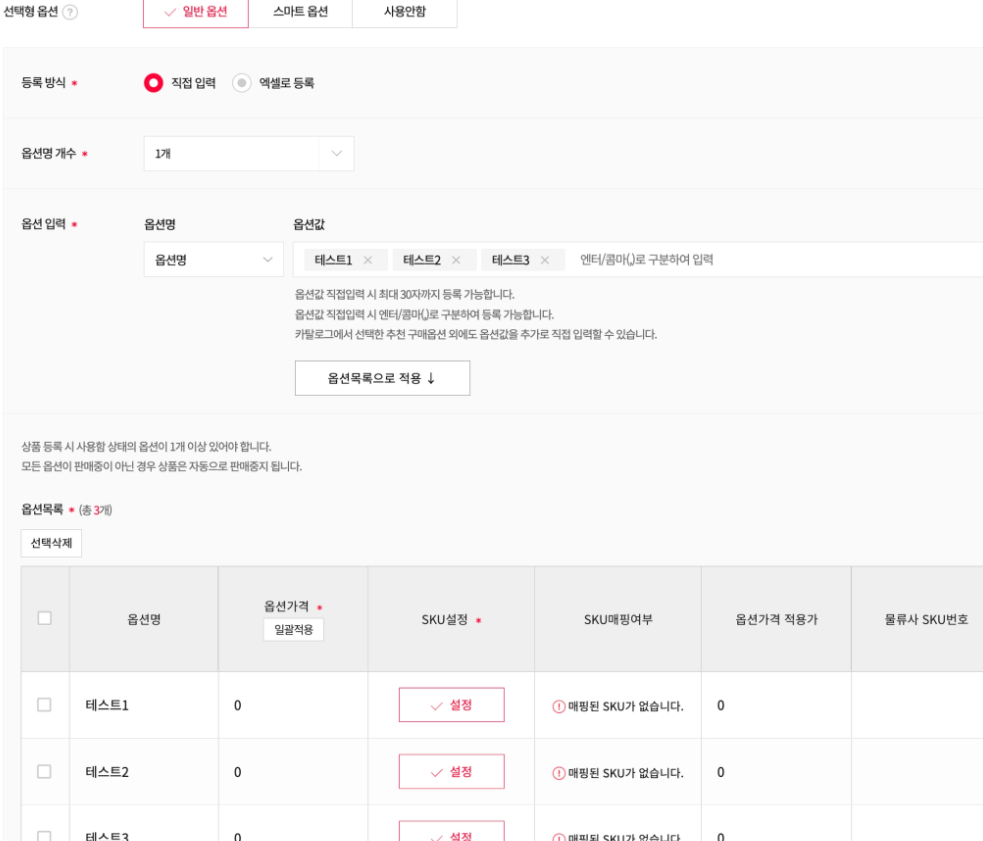
Task: Click '매핑된 SKU가 없습니다.' in 테스트2 row
Action: 626,773
